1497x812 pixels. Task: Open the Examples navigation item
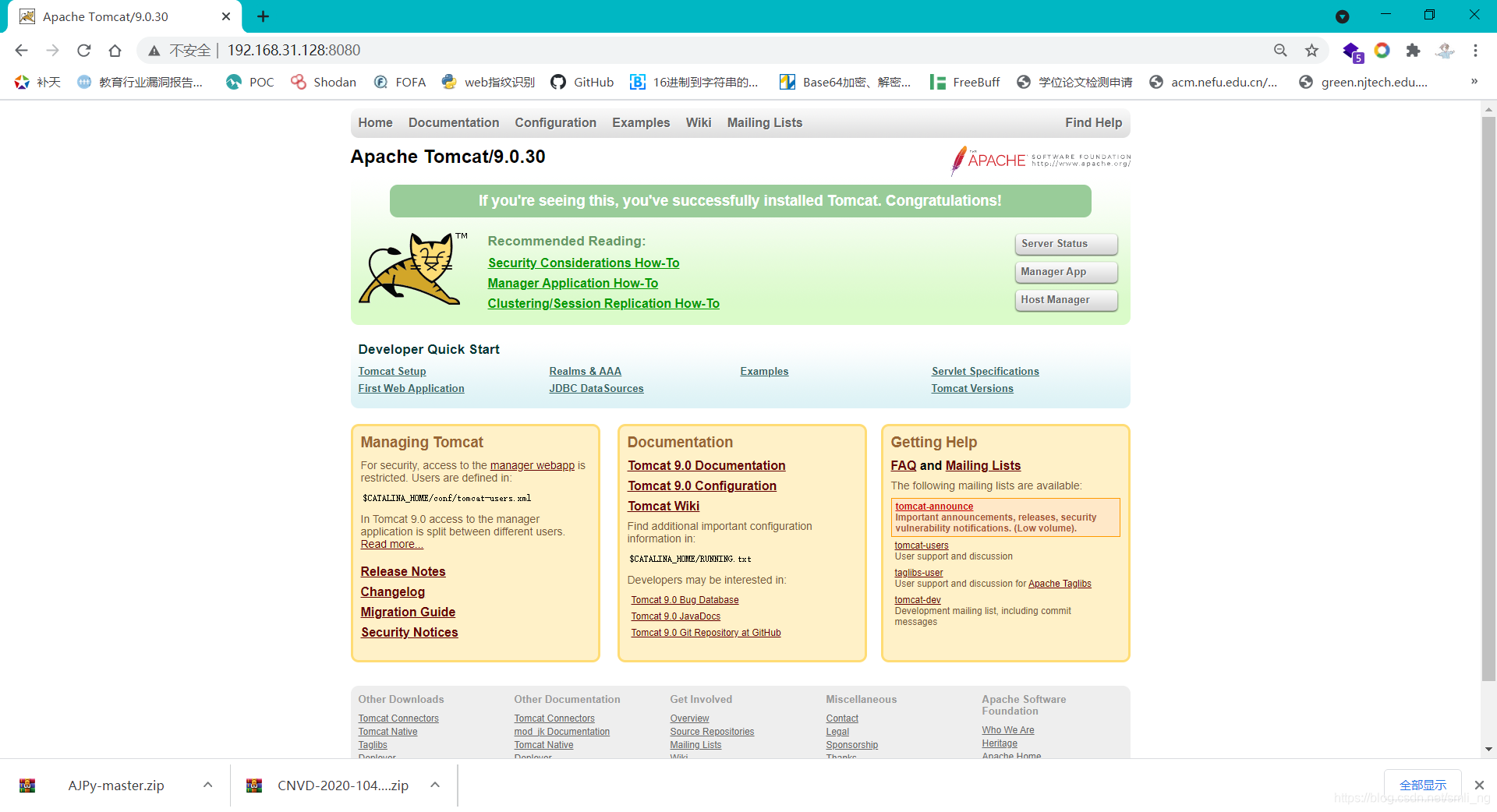641,122
